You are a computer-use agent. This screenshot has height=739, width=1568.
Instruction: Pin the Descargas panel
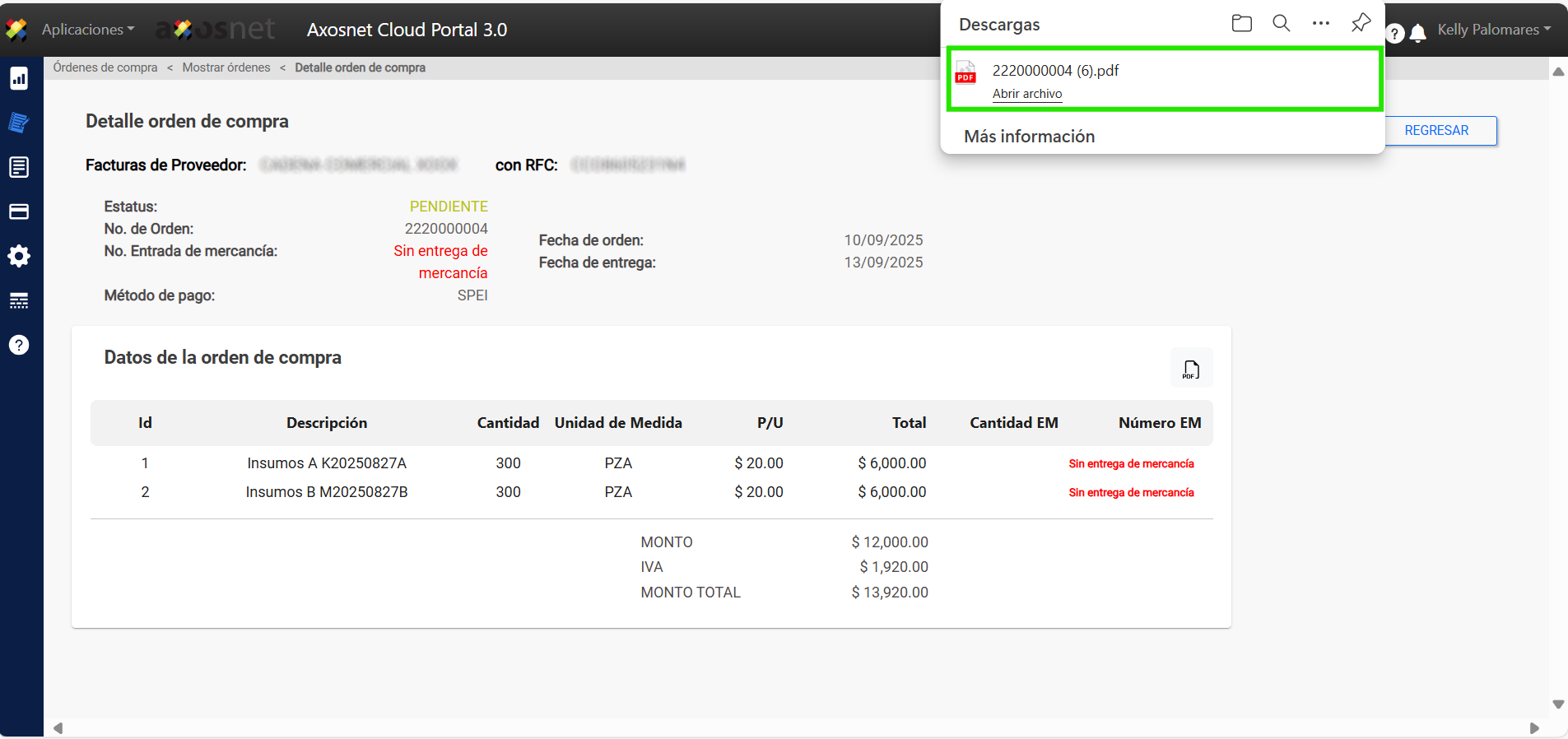1361,24
